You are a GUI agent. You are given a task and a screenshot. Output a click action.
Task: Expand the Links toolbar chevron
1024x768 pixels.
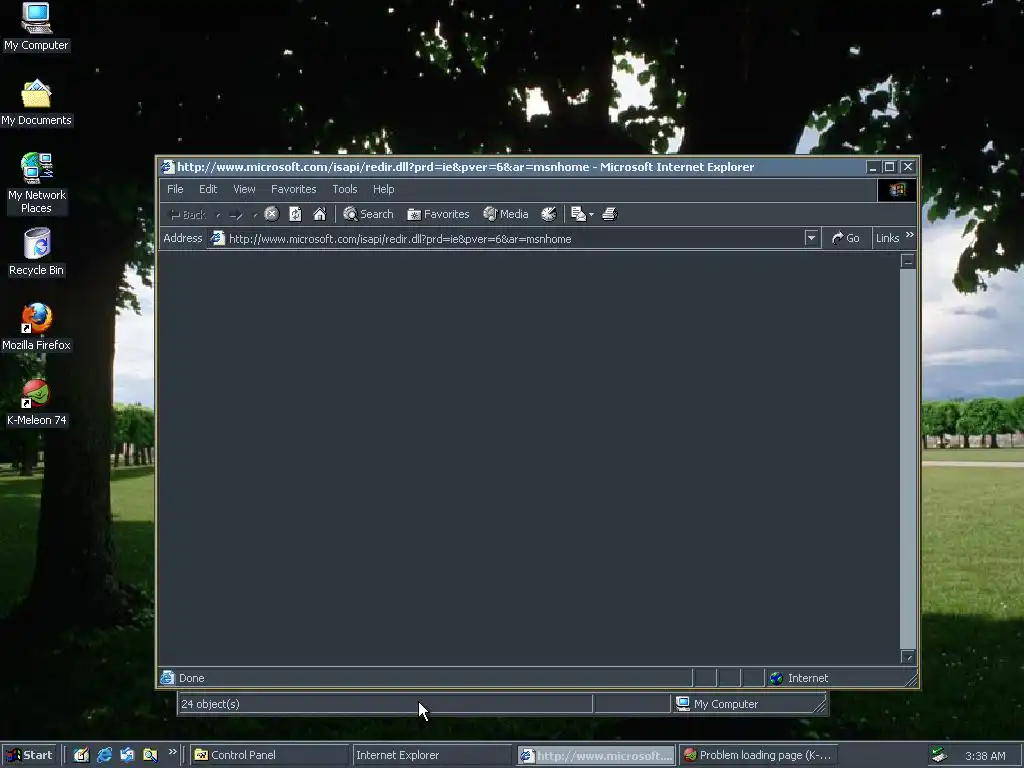pos(910,235)
